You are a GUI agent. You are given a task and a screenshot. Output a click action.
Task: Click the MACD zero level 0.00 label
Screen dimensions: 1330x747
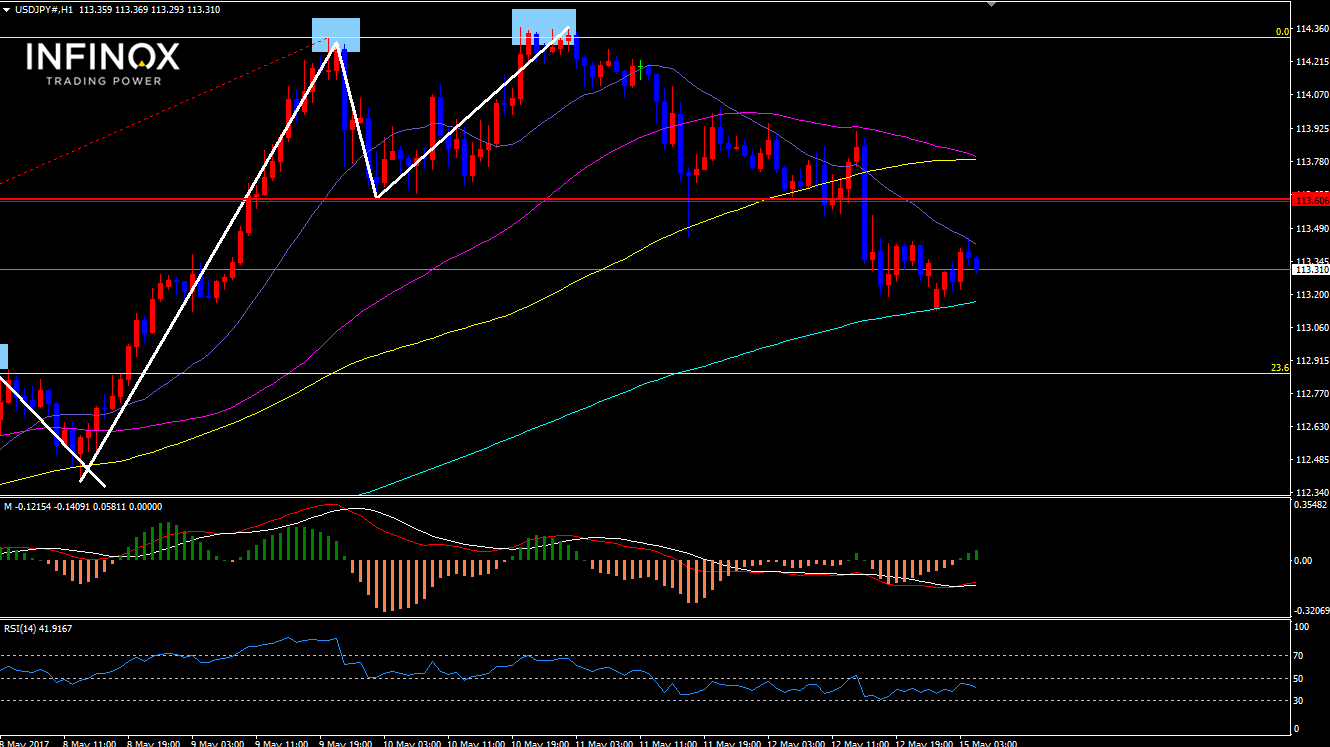pyautogui.click(x=1303, y=560)
